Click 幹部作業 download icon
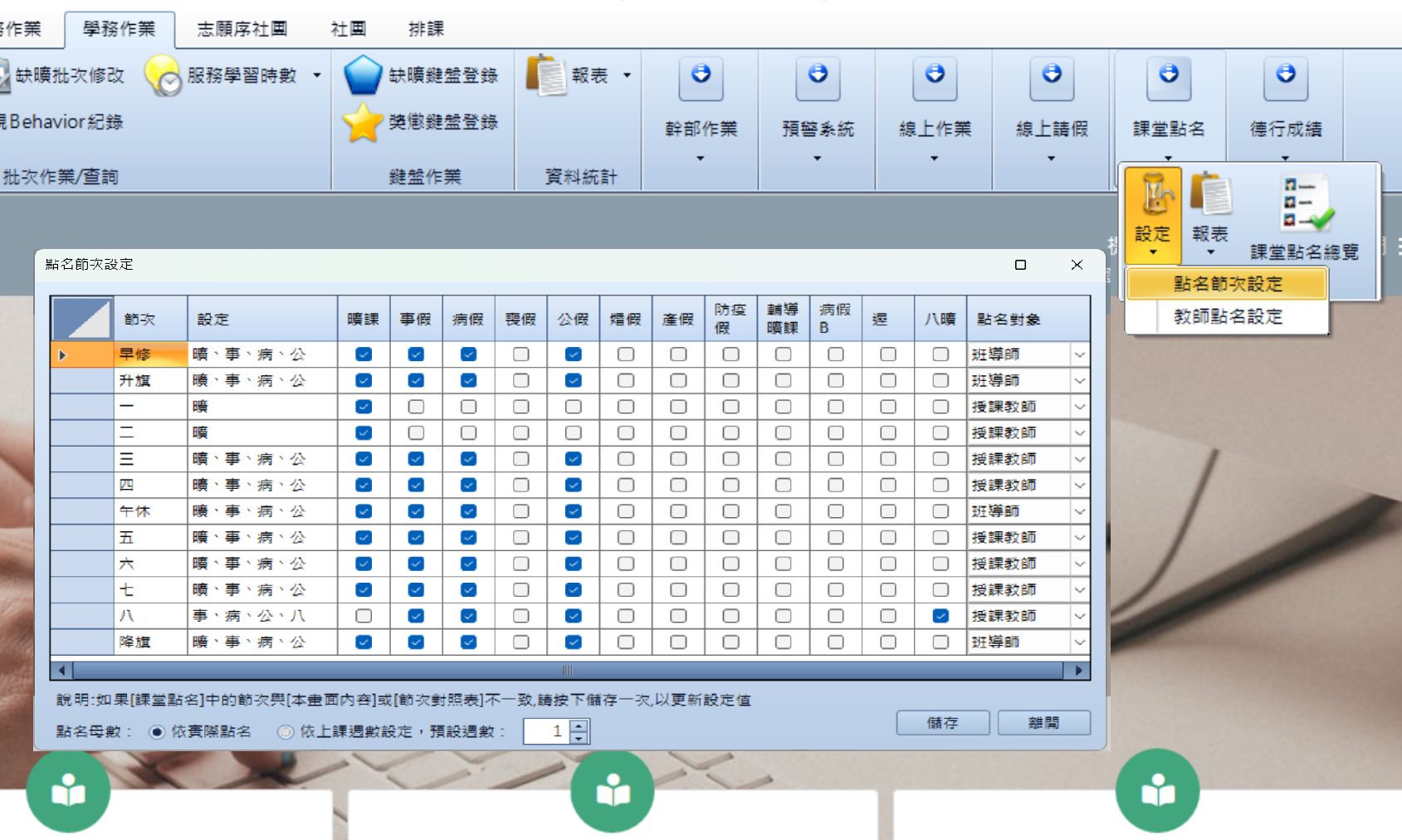The image size is (1402, 840). click(701, 79)
